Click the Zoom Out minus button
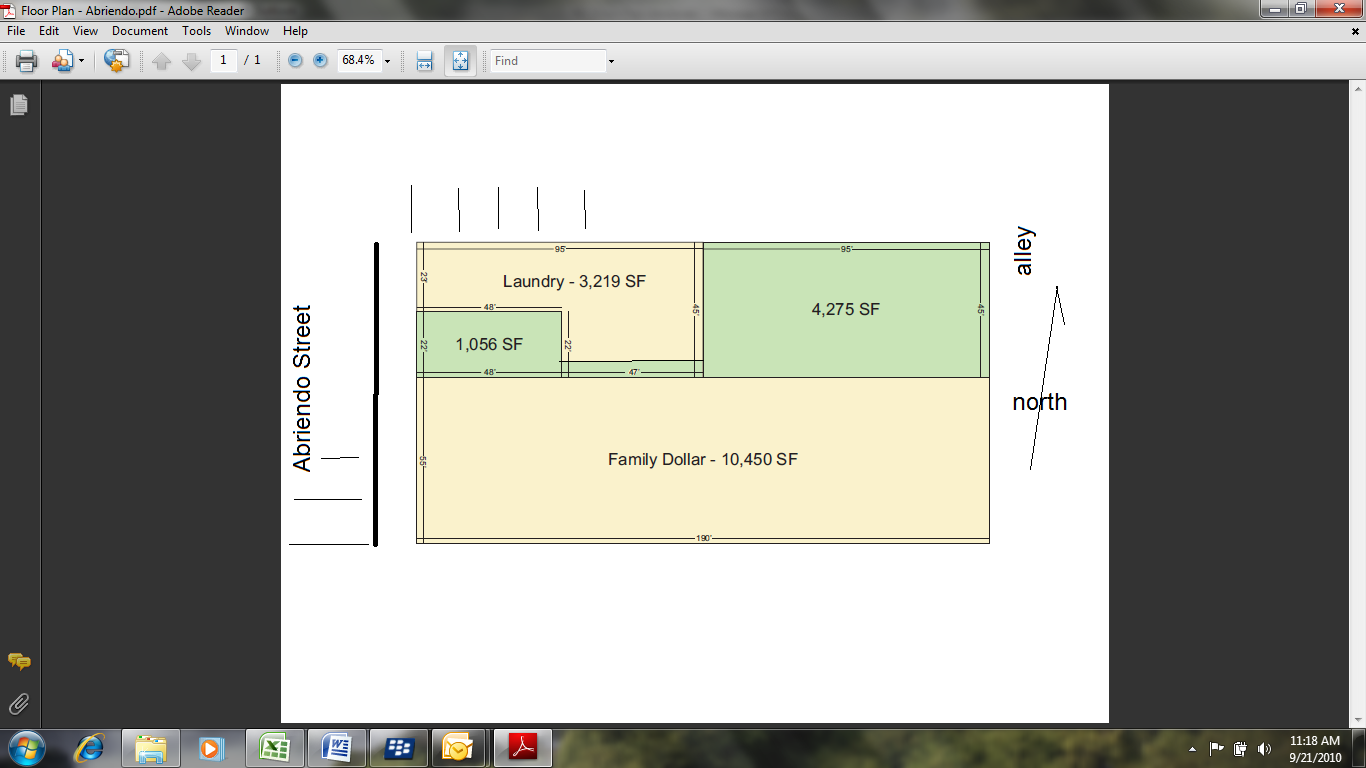The height and width of the screenshot is (768, 1366). (295, 60)
